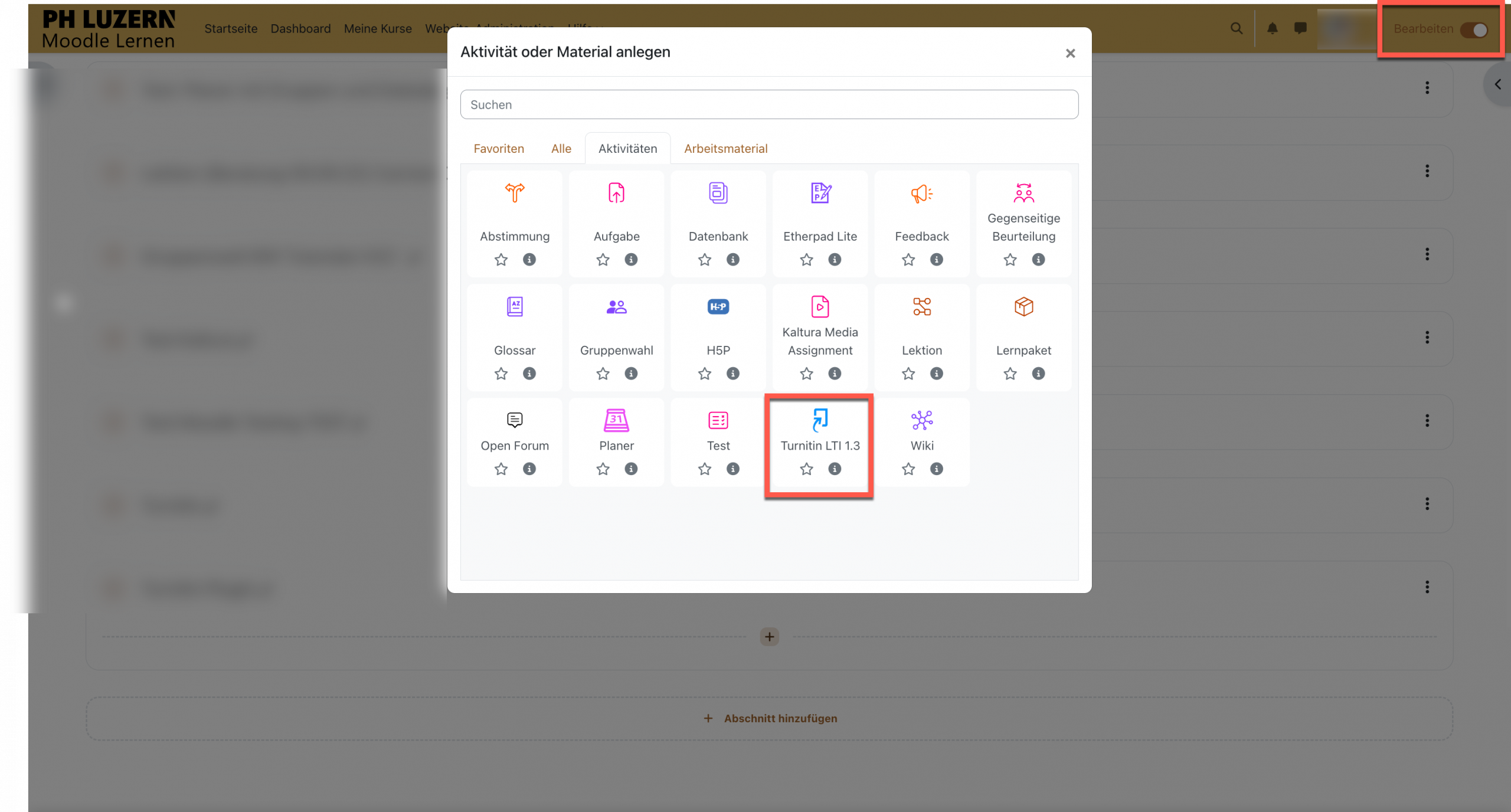Choose Gegenseitige Beurteilung activity icon

click(1024, 193)
